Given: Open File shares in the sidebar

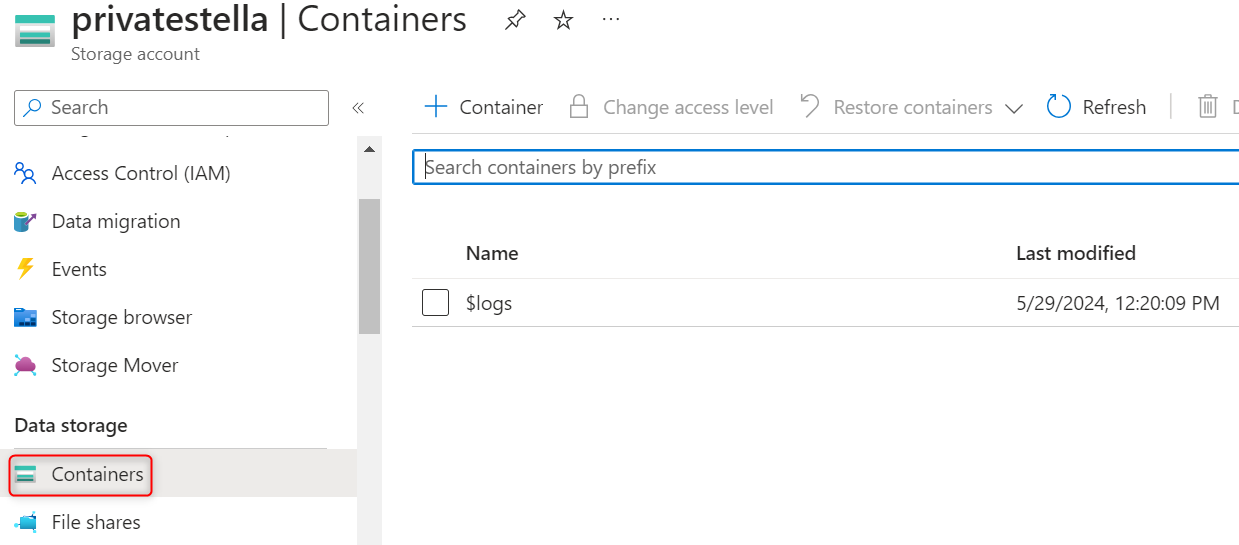Looking at the screenshot, I should pyautogui.click(x=96, y=522).
